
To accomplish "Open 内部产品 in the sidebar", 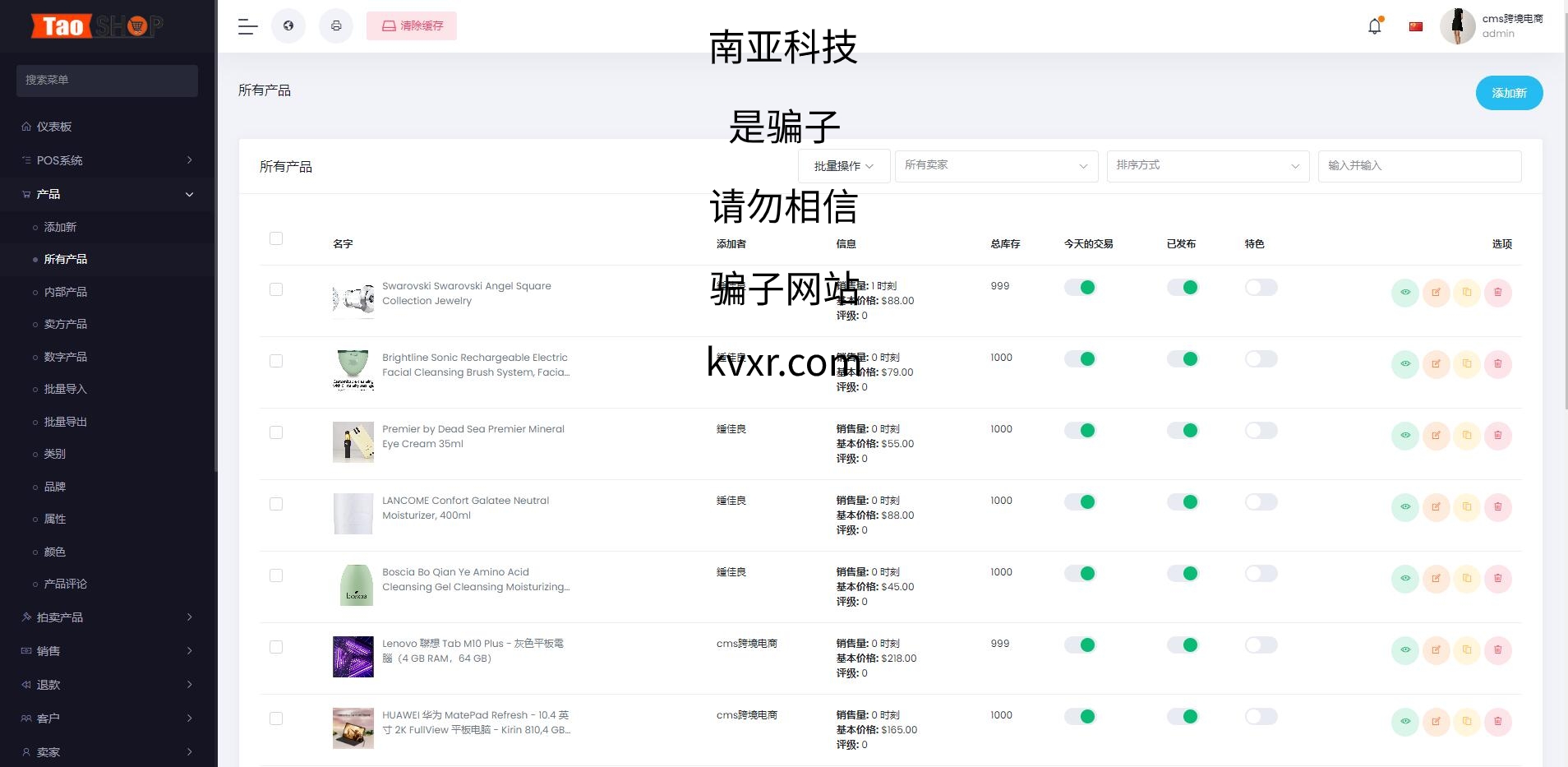I will coord(107,292).
